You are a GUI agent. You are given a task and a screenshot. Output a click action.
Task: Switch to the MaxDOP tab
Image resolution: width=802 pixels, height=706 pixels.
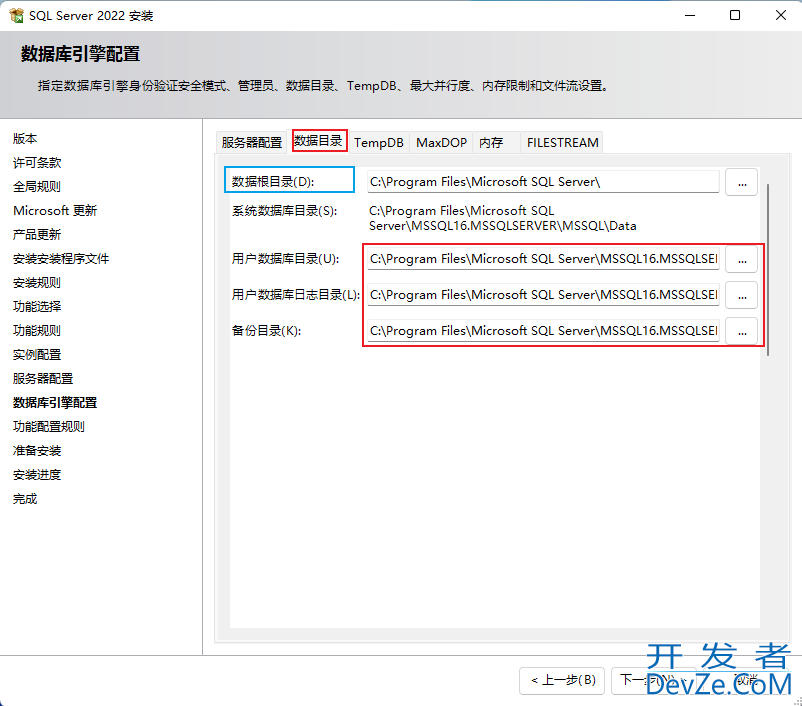click(x=441, y=142)
